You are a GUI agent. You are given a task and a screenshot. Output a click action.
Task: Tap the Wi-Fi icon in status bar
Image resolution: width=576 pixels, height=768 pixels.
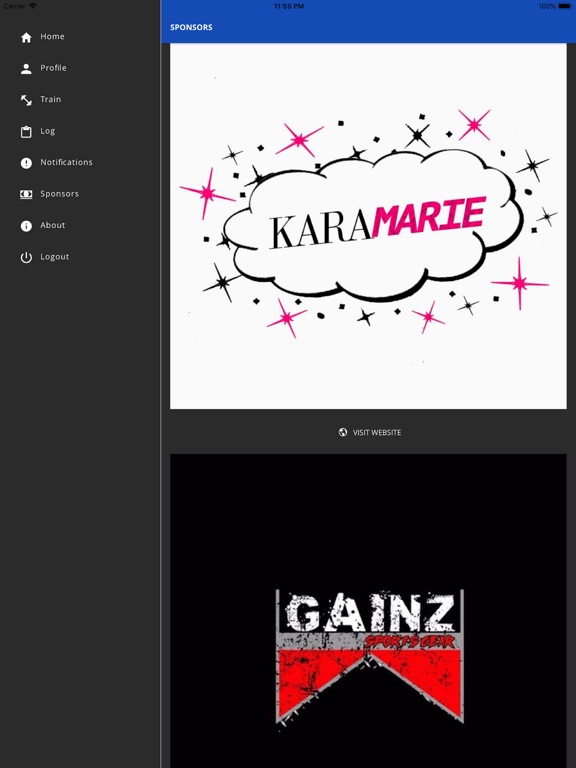coord(33,6)
